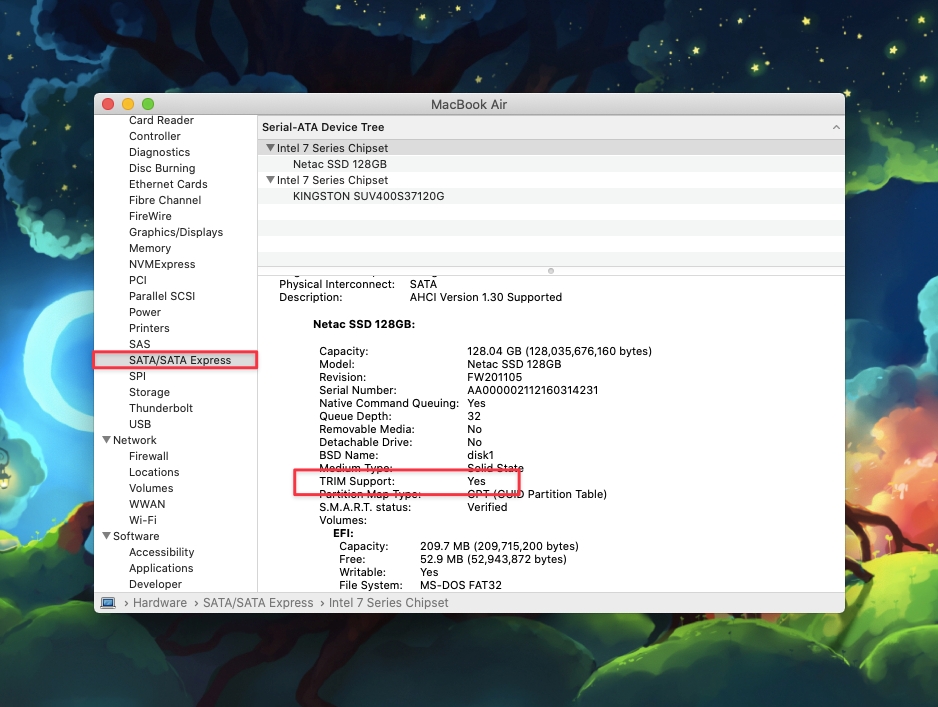Viewport: 938px width, 707px height.
Task: Select the KINGSTON SUV400S37120G drive
Action: (368, 196)
